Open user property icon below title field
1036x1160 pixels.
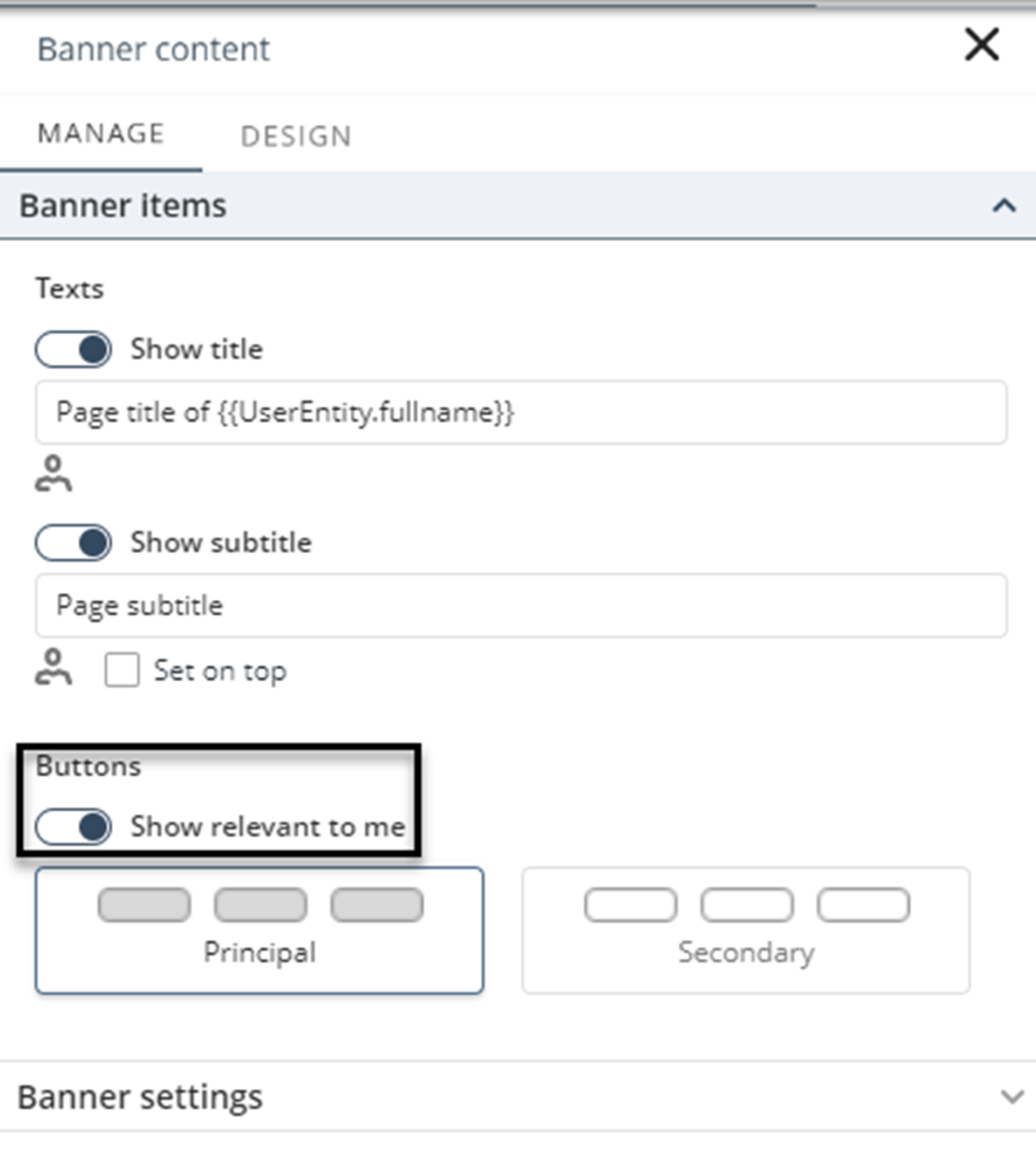[53, 473]
